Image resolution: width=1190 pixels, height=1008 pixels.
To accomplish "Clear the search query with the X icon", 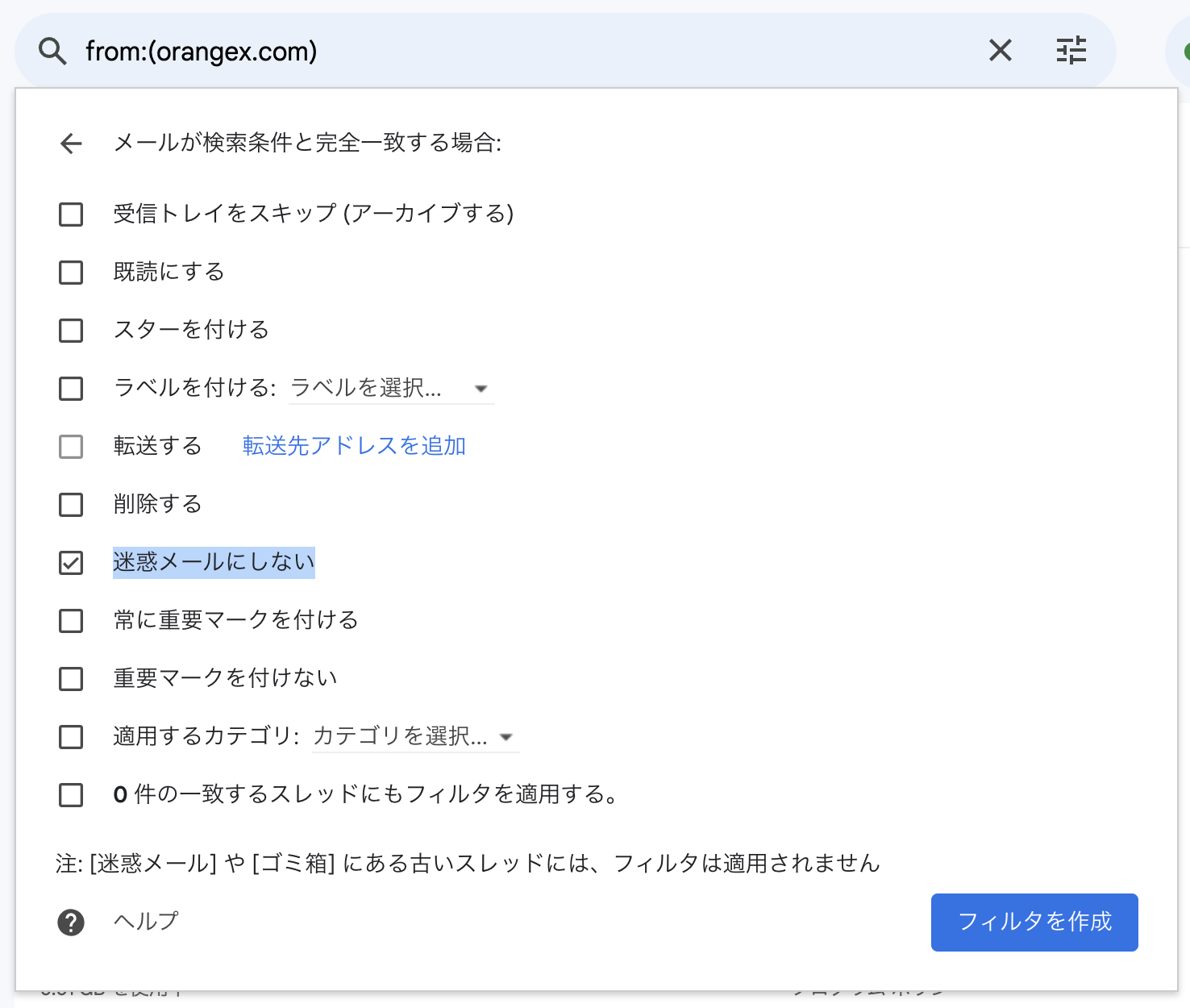I will pyautogui.click(x=1000, y=50).
